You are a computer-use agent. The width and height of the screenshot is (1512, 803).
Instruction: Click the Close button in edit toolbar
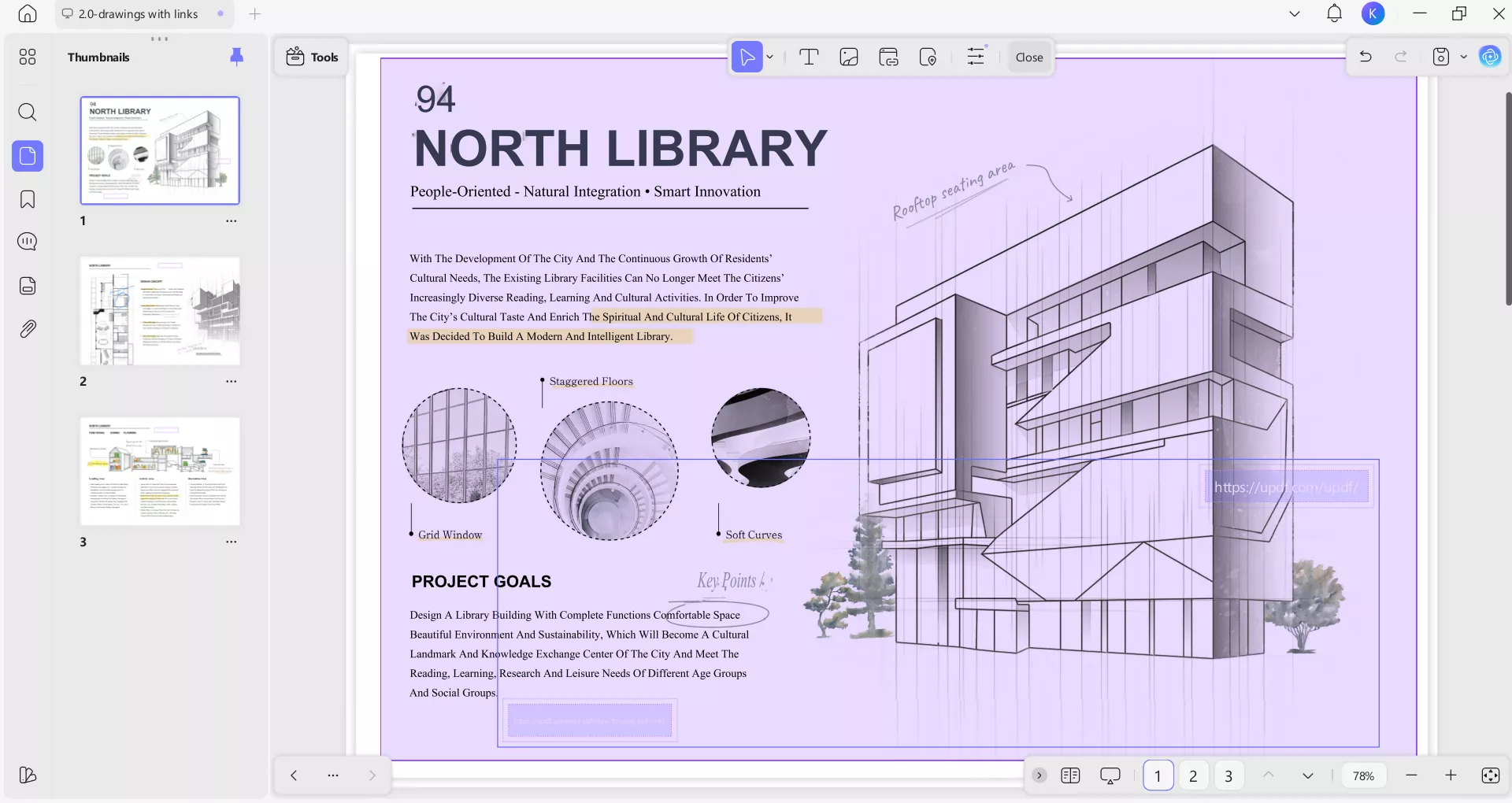[x=1028, y=57]
